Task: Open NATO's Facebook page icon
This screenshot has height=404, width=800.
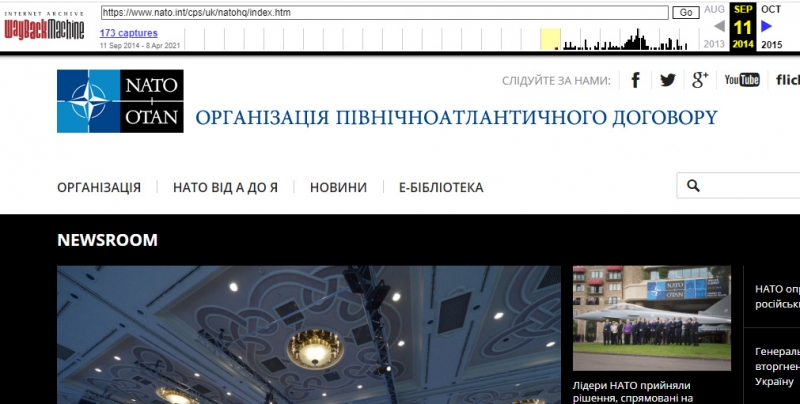Action: [x=634, y=80]
